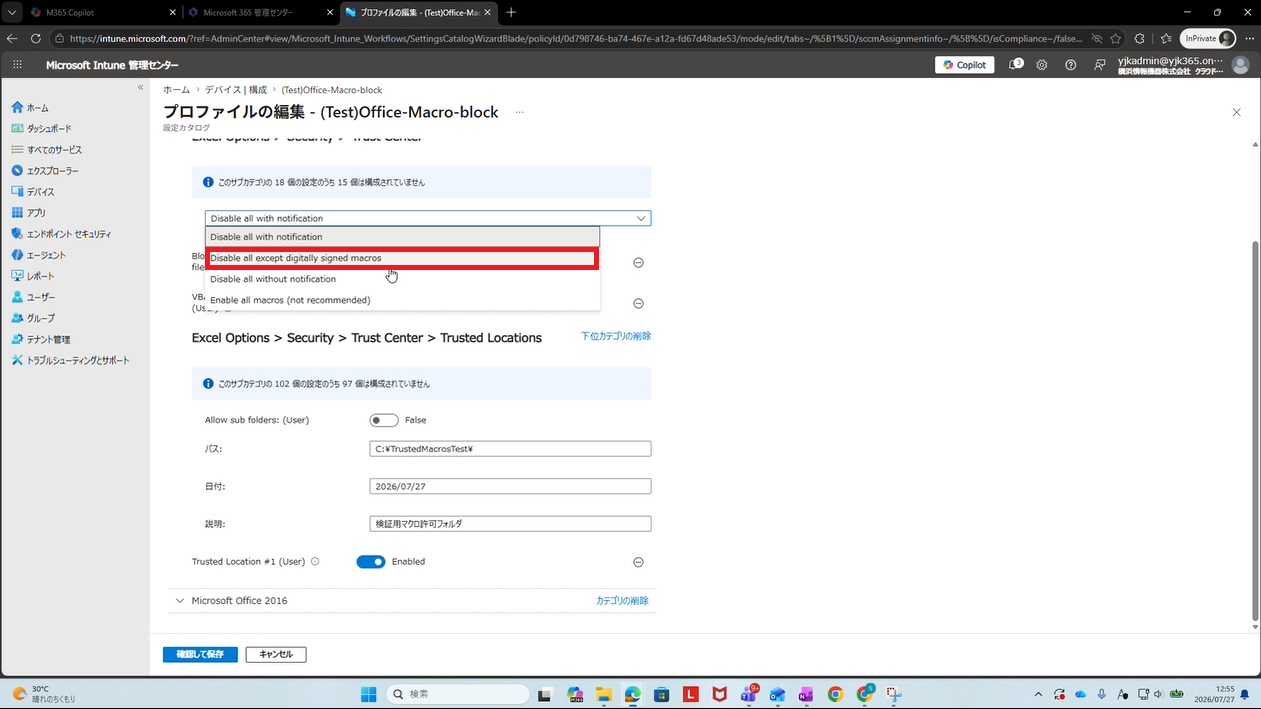
Task: Open the feedback icon in the header
Action: click(x=1100, y=65)
